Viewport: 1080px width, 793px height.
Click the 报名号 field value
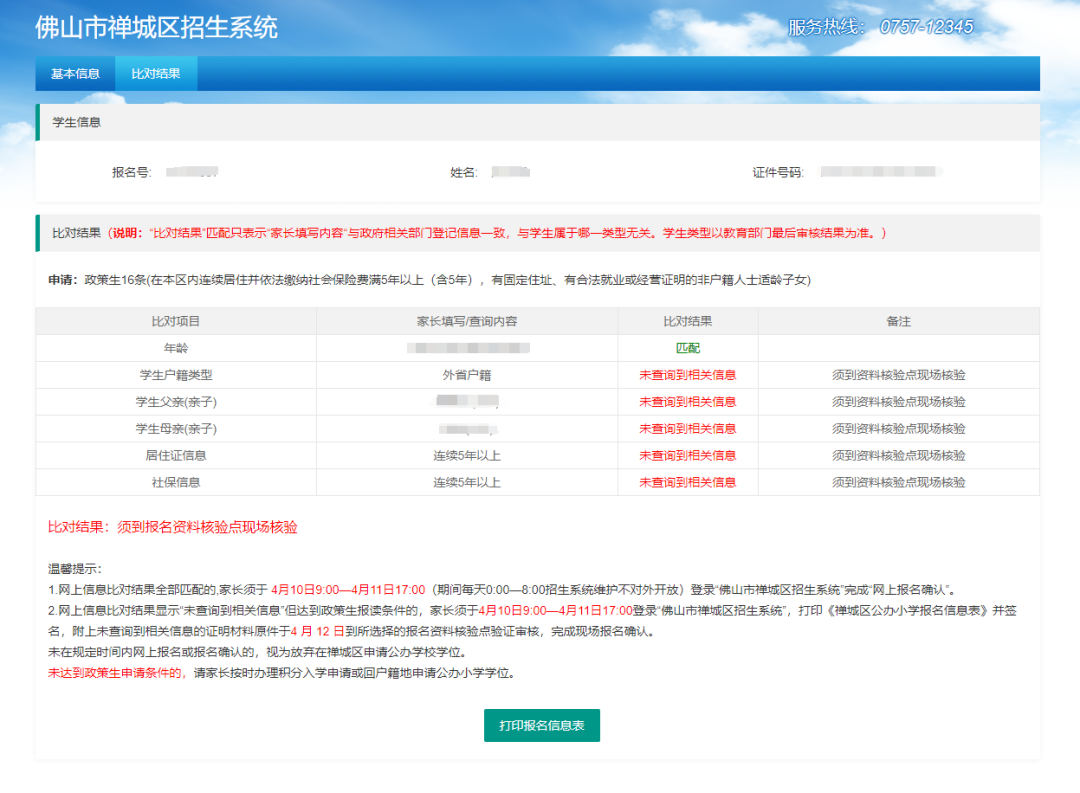(x=192, y=172)
